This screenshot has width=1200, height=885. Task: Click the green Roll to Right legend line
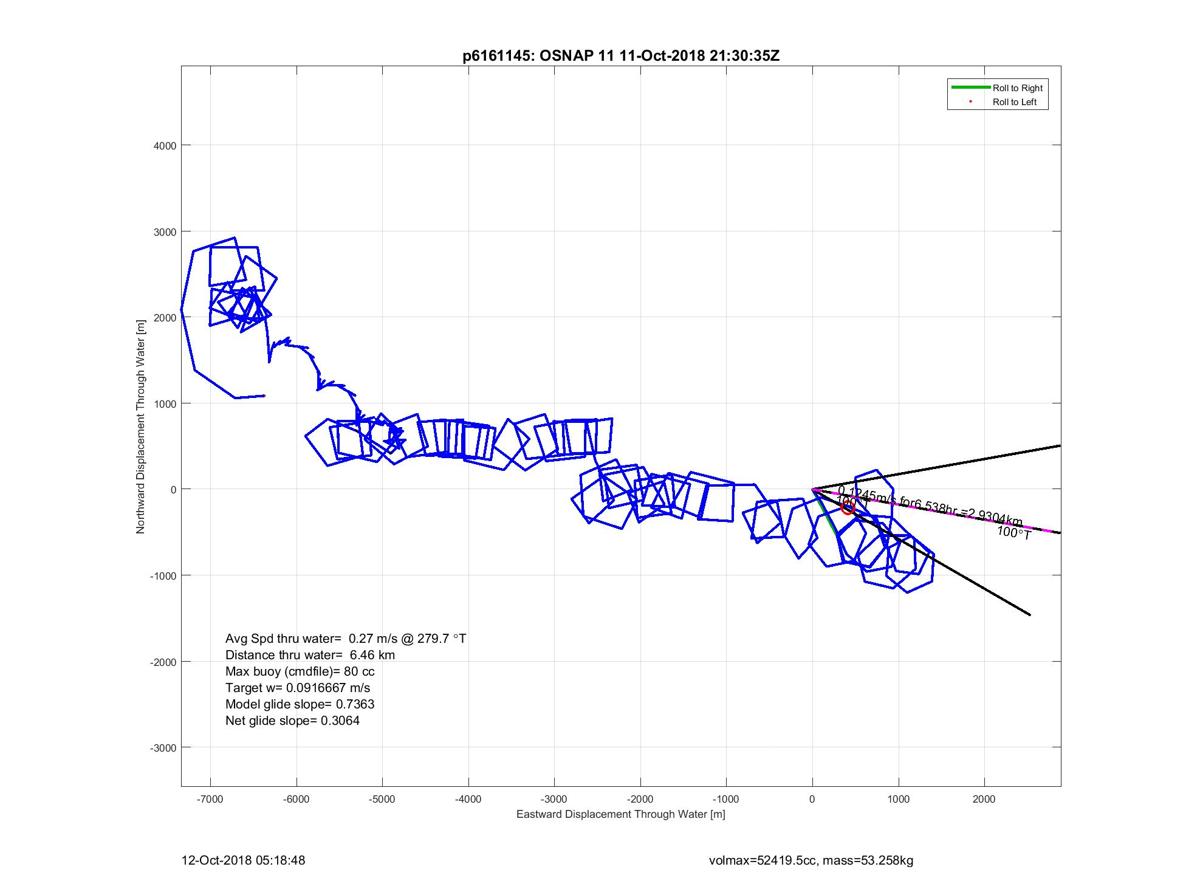[969, 88]
